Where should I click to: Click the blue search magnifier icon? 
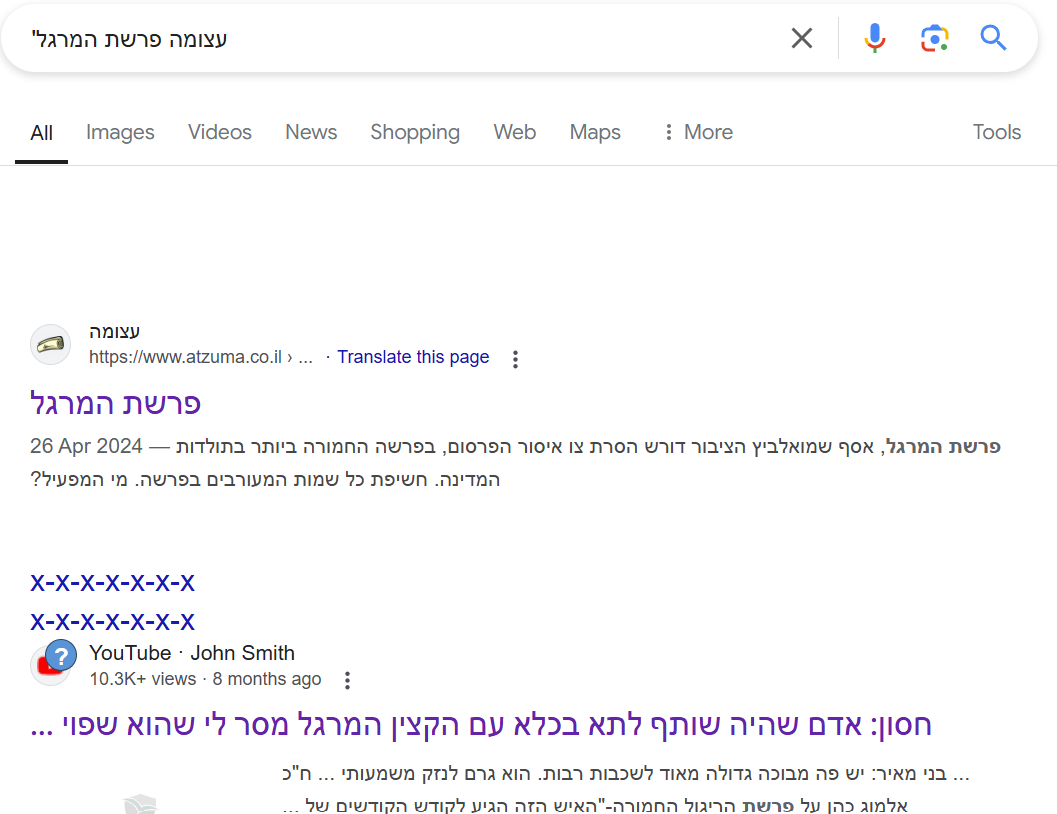coord(992,37)
